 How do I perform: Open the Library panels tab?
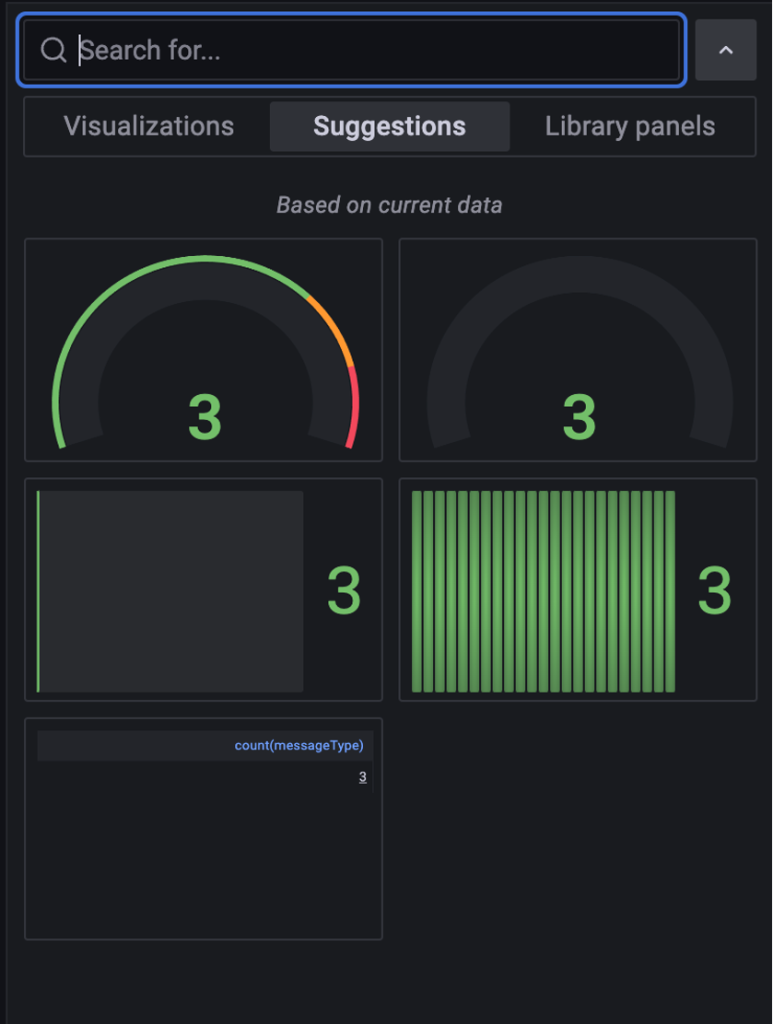pos(630,126)
